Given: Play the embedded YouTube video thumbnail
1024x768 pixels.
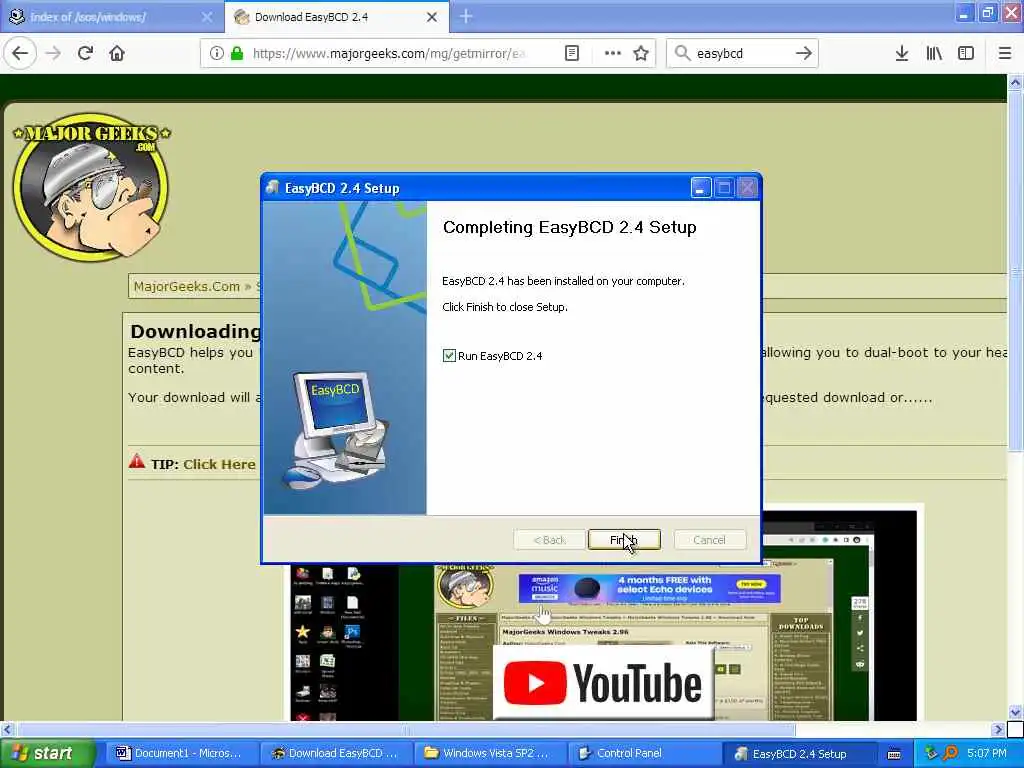Looking at the screenshot, I should (603, 684).
